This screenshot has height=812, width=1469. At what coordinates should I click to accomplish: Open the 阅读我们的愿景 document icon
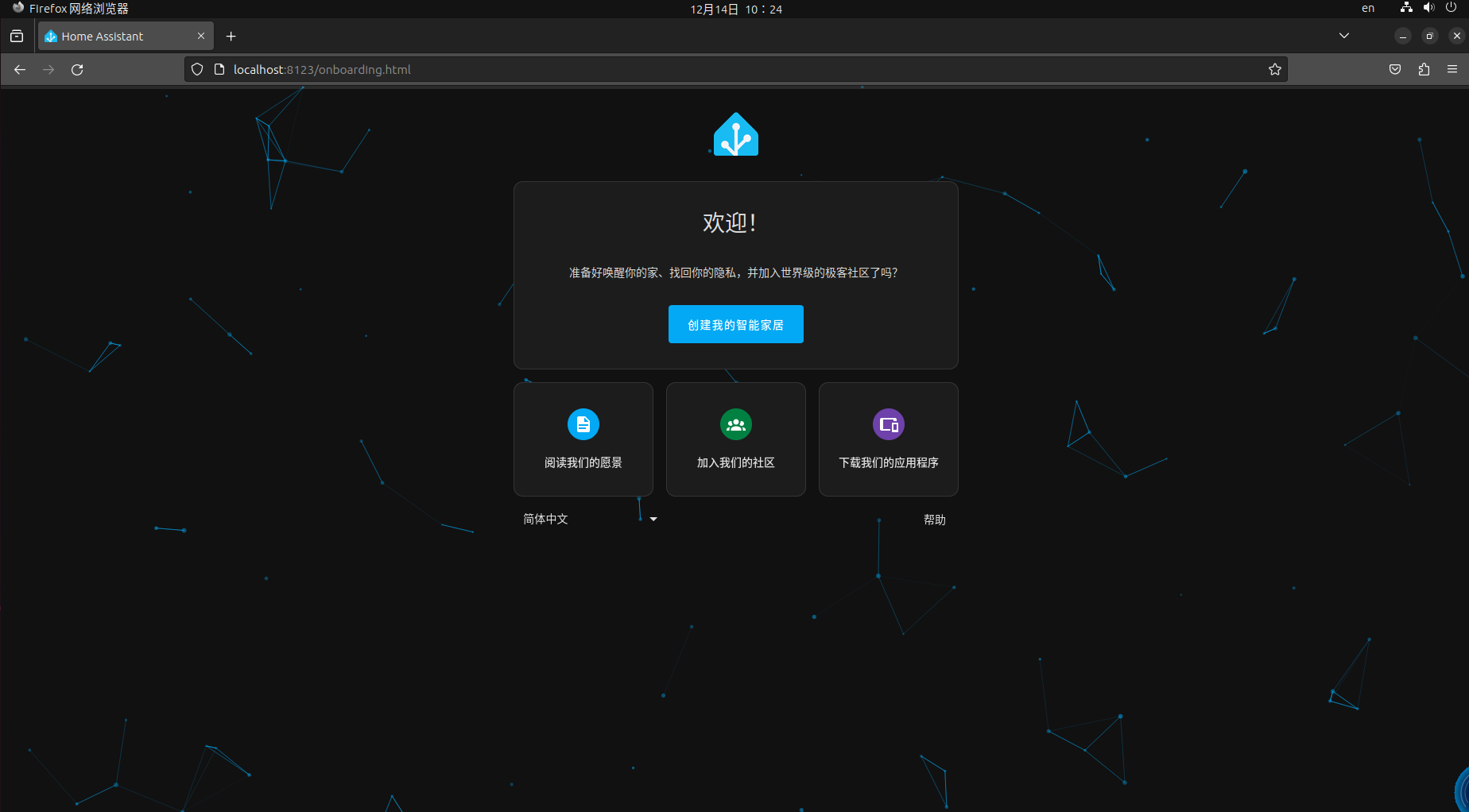tap(583, 424)
